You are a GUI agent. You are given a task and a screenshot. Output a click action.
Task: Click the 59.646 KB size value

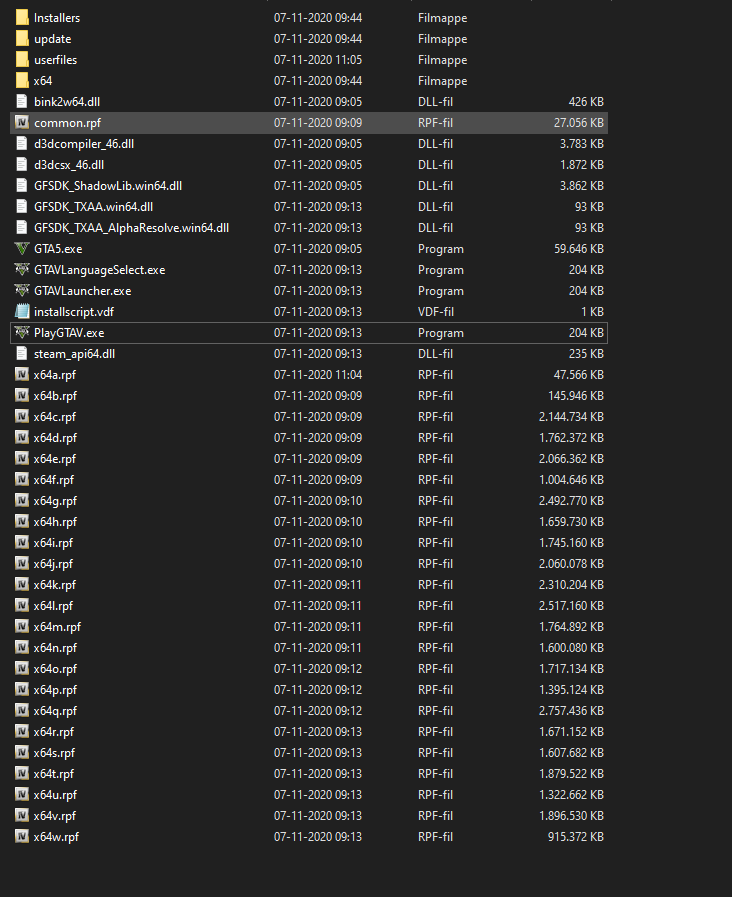click(579, 249)
